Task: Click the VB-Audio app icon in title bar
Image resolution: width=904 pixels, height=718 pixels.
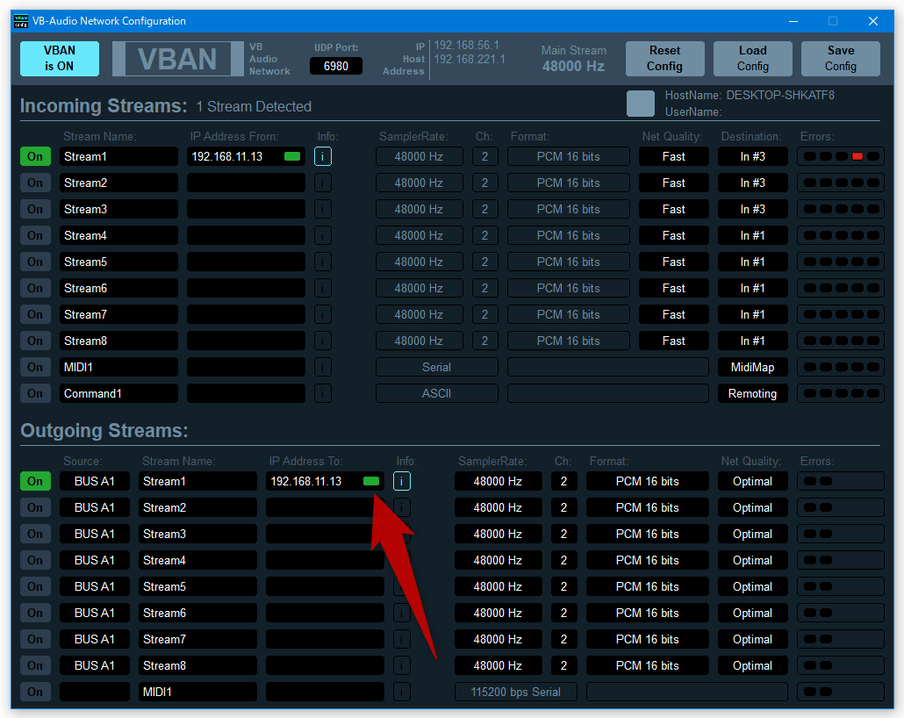Action: [x=21, y=21]
